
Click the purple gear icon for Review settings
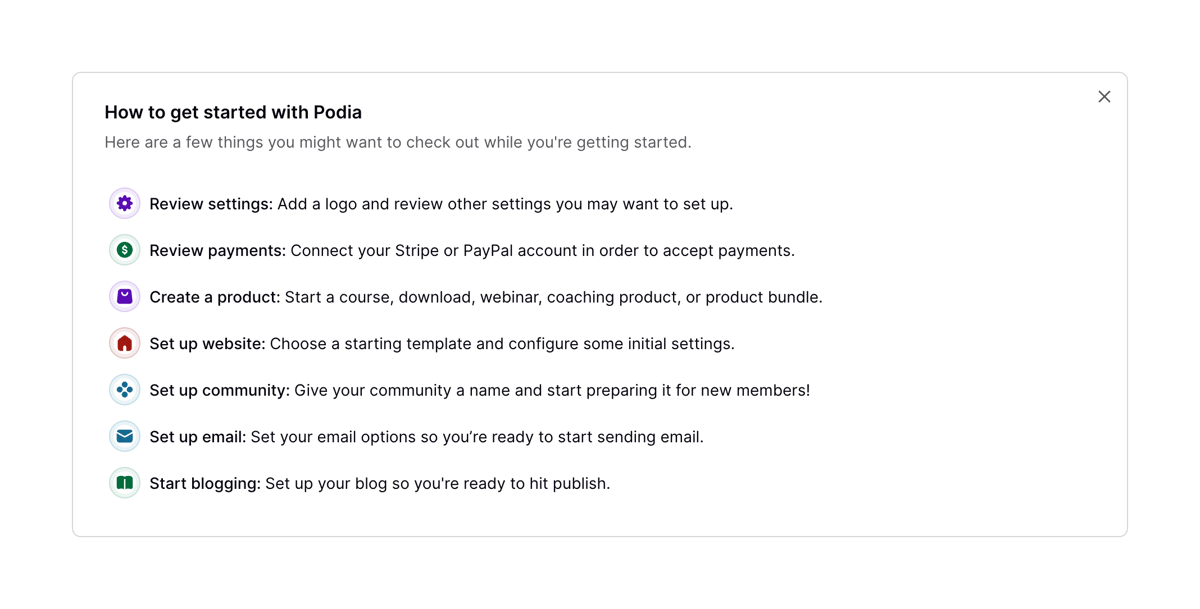(x=123, y=203)
